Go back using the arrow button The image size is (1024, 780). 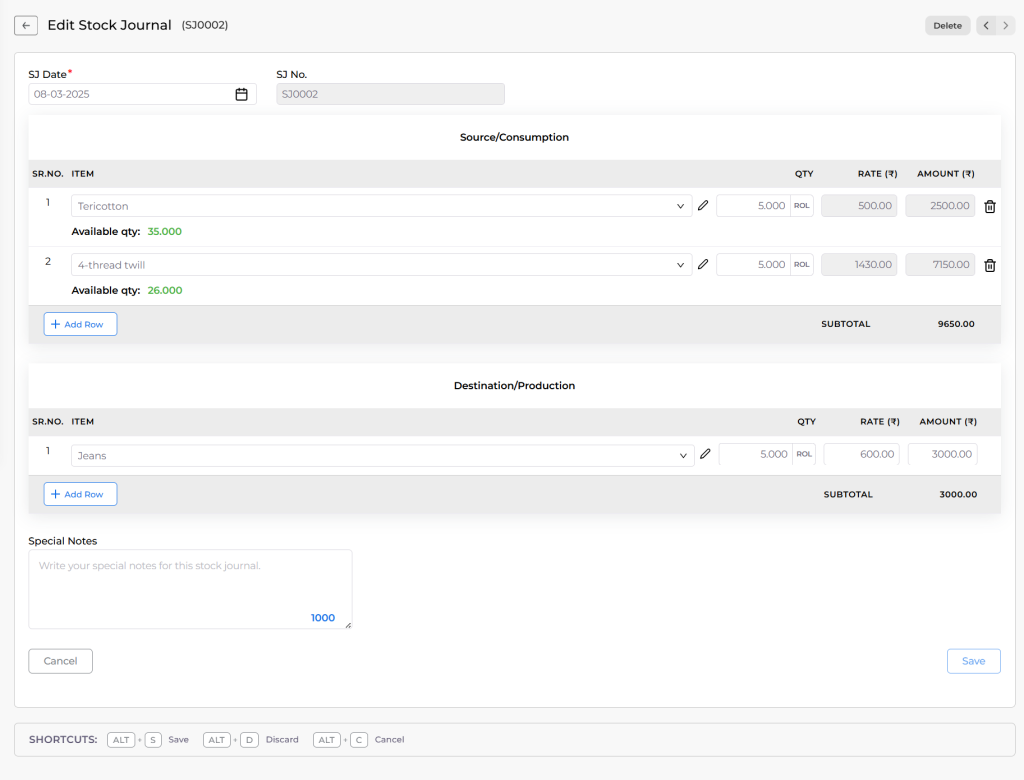[26, 25]
